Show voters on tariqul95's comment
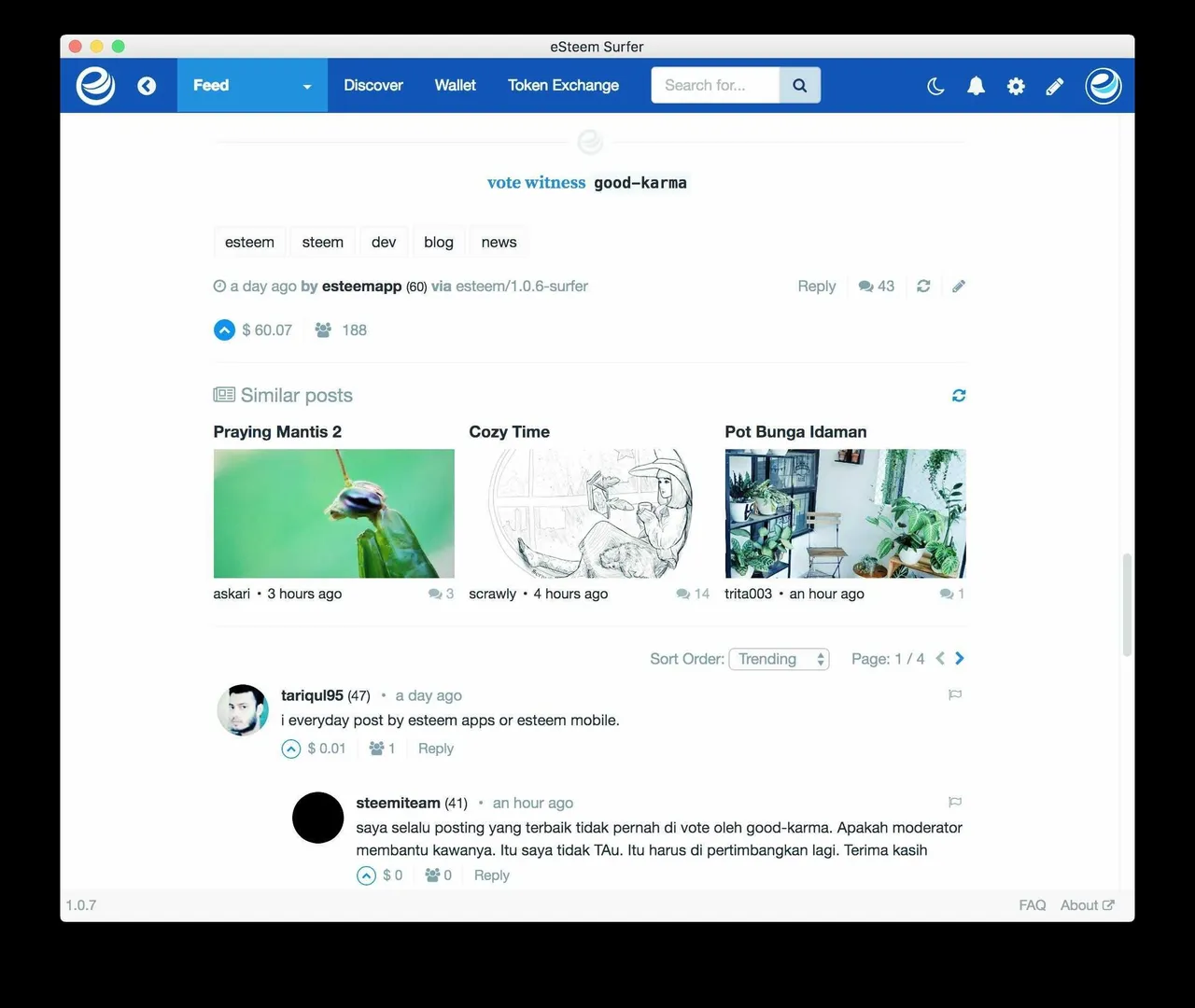 tap(383, 749)
